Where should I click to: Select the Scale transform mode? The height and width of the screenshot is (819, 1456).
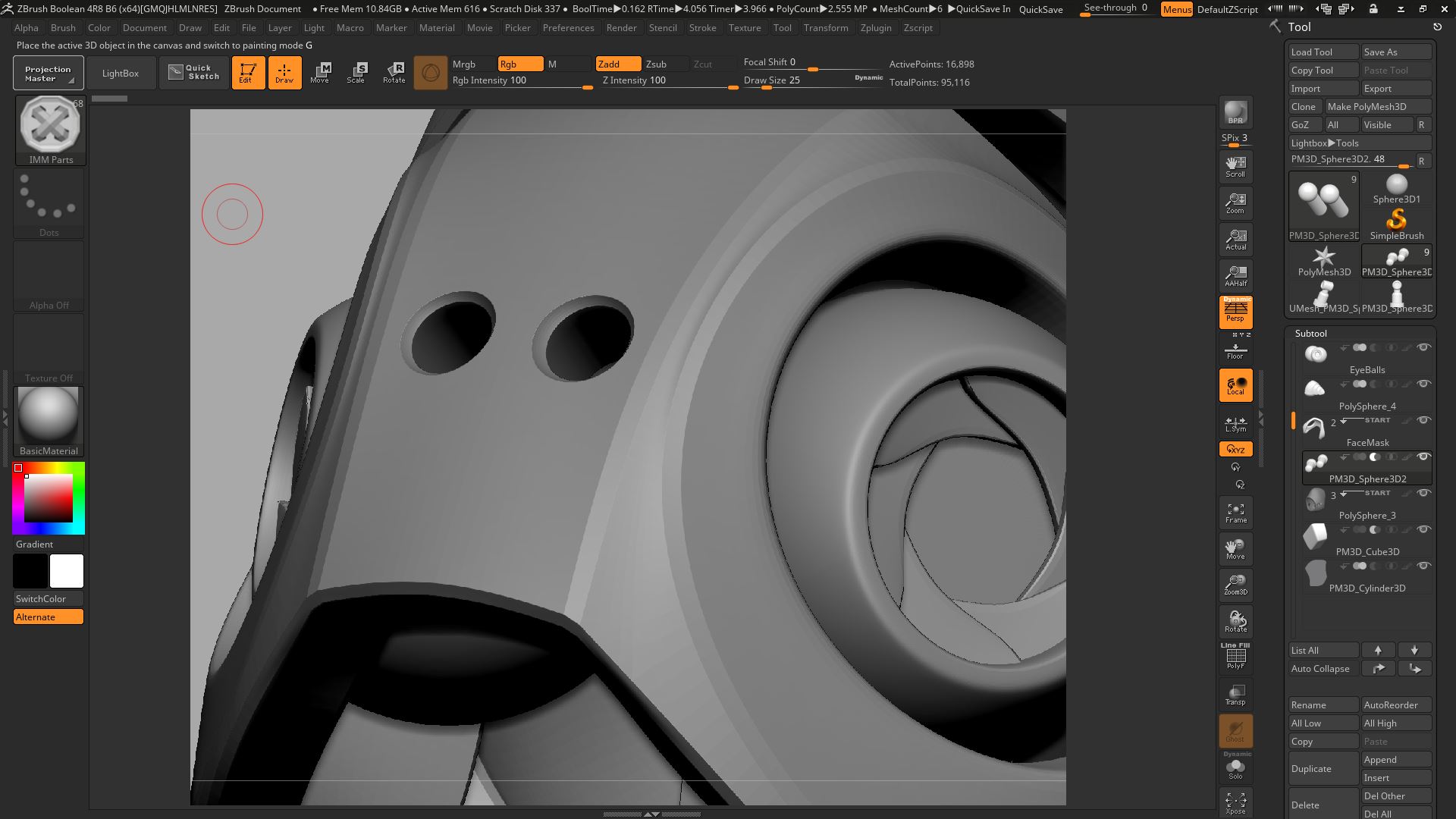click(x=356, y=73)
